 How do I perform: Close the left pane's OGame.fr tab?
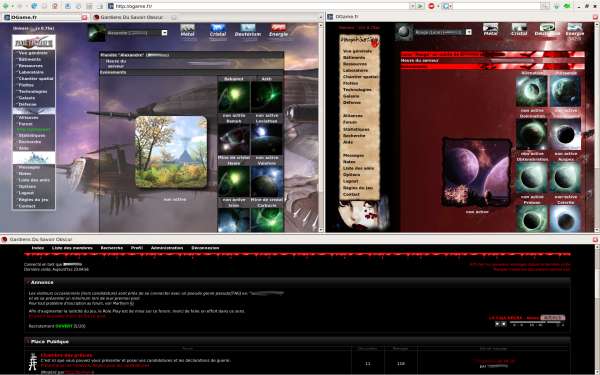(85, 17)
